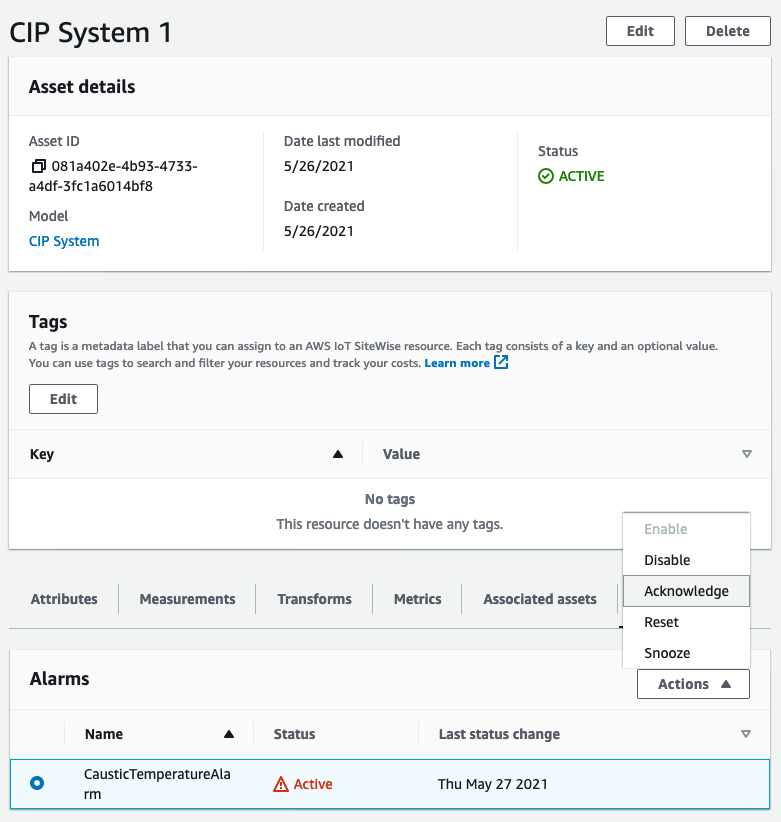Viewport: 781px width, 822px height.
Task: Switch to the Associated assets tab
Action: coord(540,599)
